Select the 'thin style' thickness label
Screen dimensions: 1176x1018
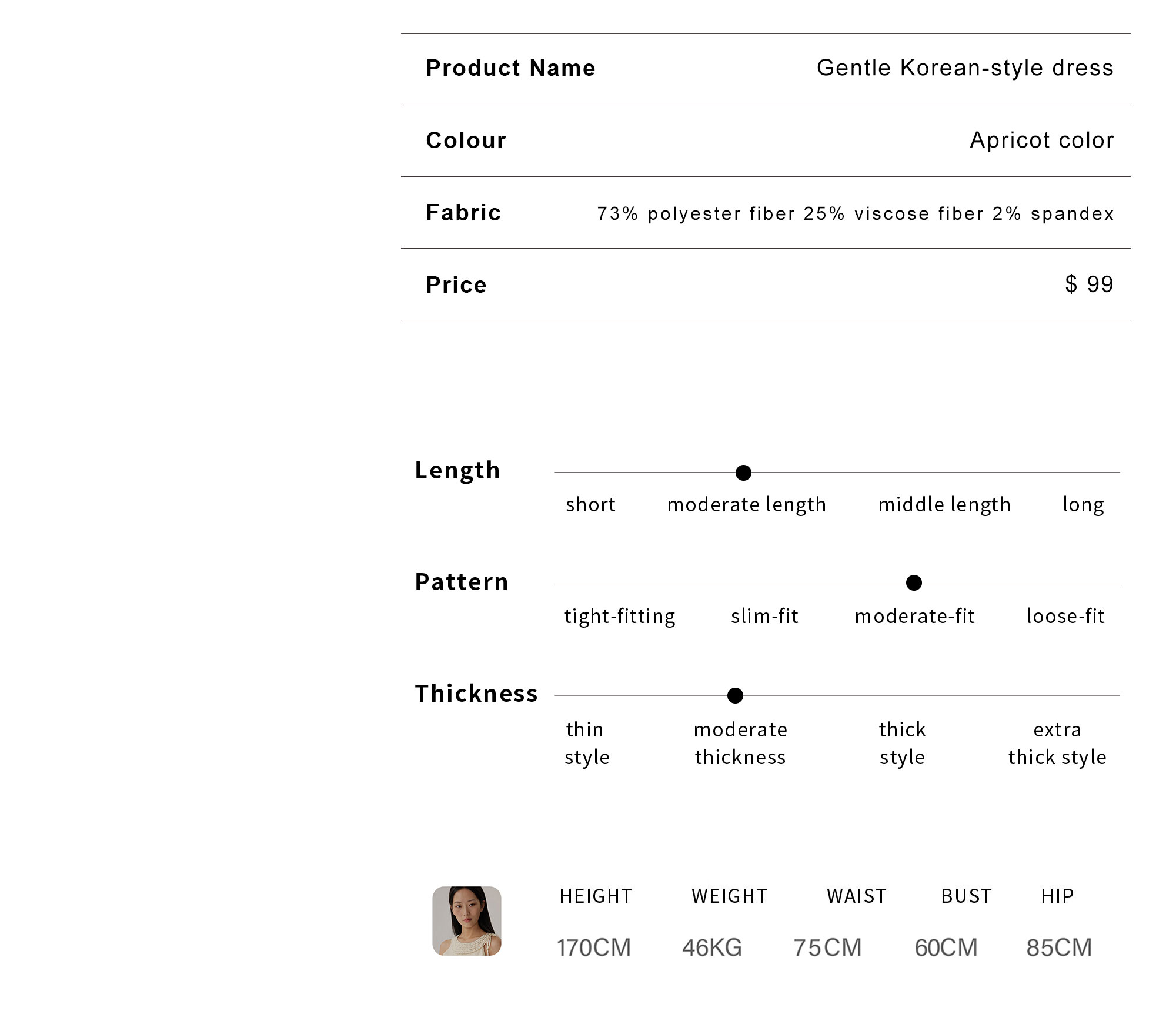(587, 744)
